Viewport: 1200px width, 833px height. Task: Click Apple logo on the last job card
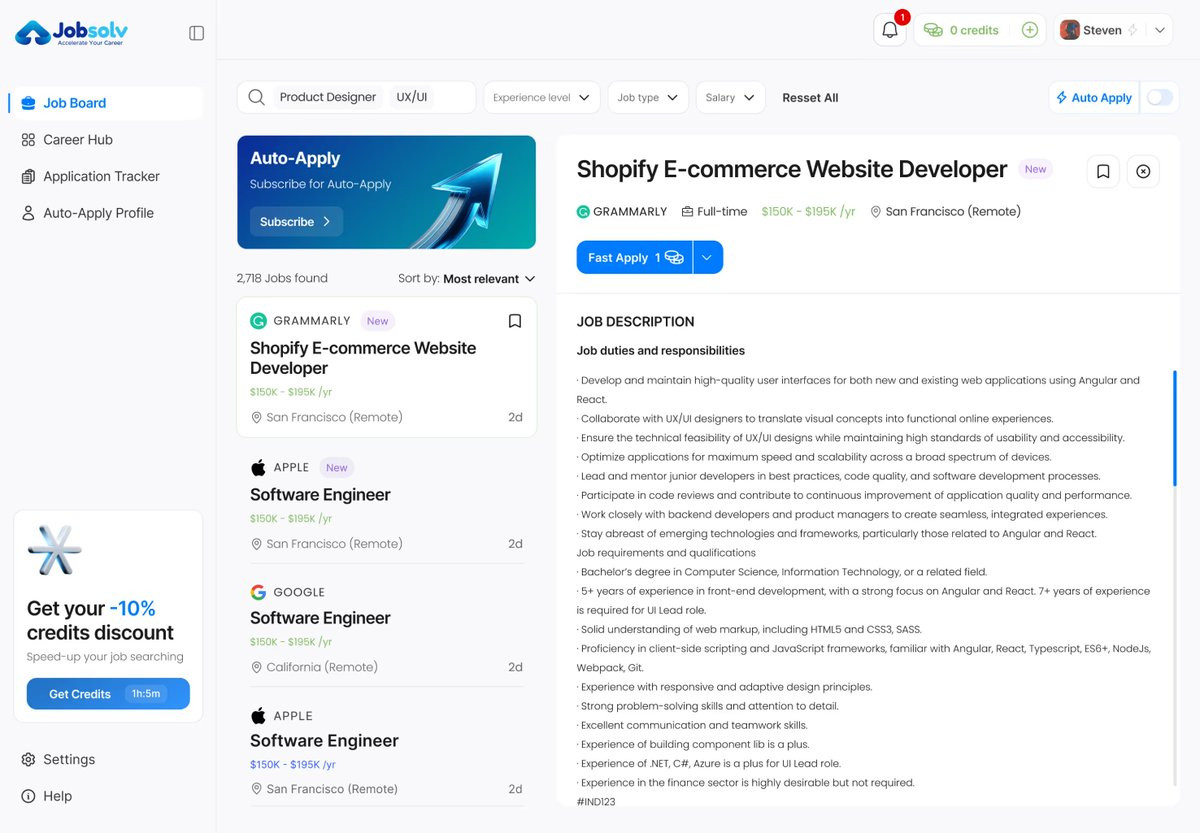pos(258,715)
